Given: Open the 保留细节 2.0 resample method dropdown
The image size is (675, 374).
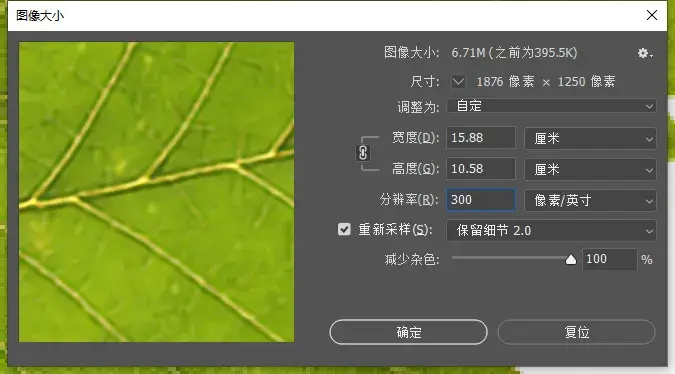Looking at the screenshot, I should pyautogui.click(x=551, y=231).
